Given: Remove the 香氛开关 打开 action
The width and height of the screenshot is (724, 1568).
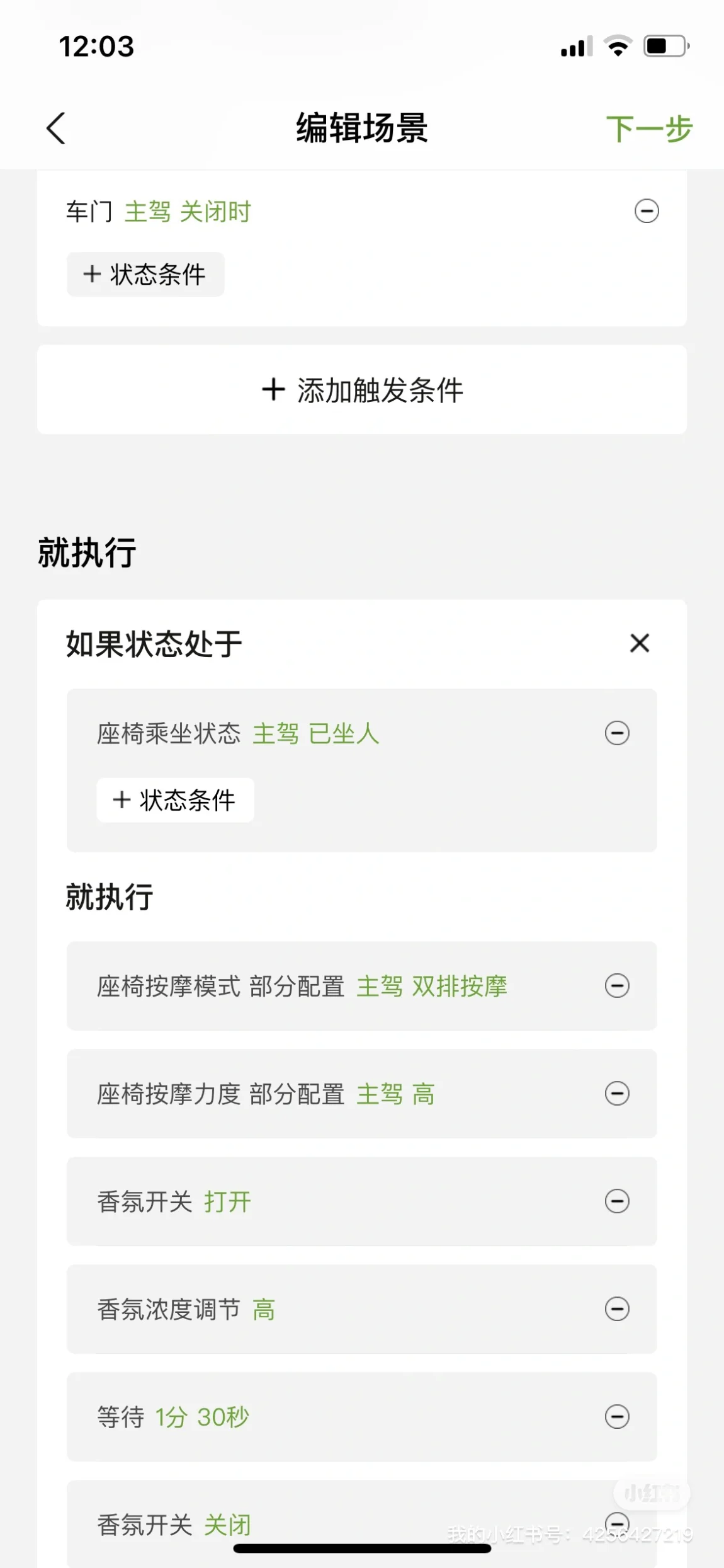Looking at the screenshot, I should pyautogui.click(x=617, y=1201).
